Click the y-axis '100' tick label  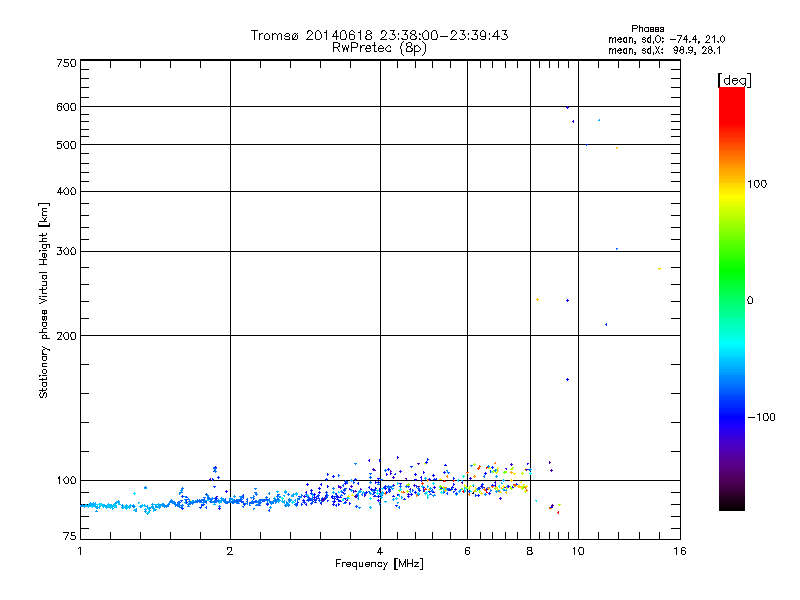point(66,481)
